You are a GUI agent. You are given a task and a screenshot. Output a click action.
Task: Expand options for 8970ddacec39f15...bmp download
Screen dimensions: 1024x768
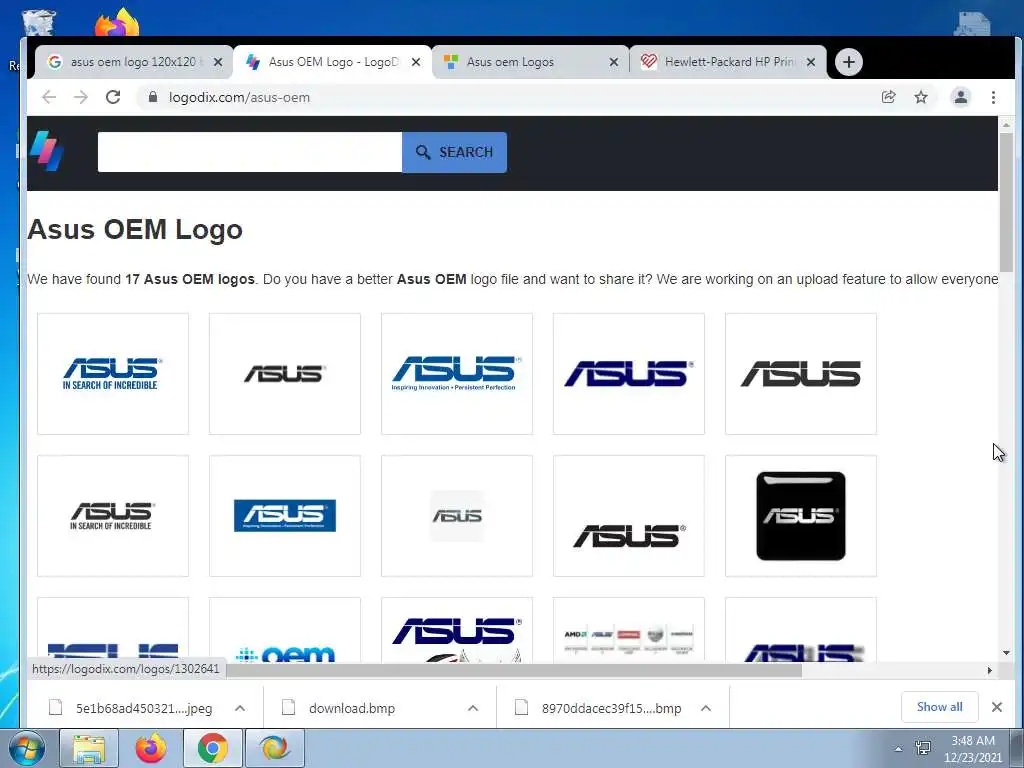click(706, 708)
